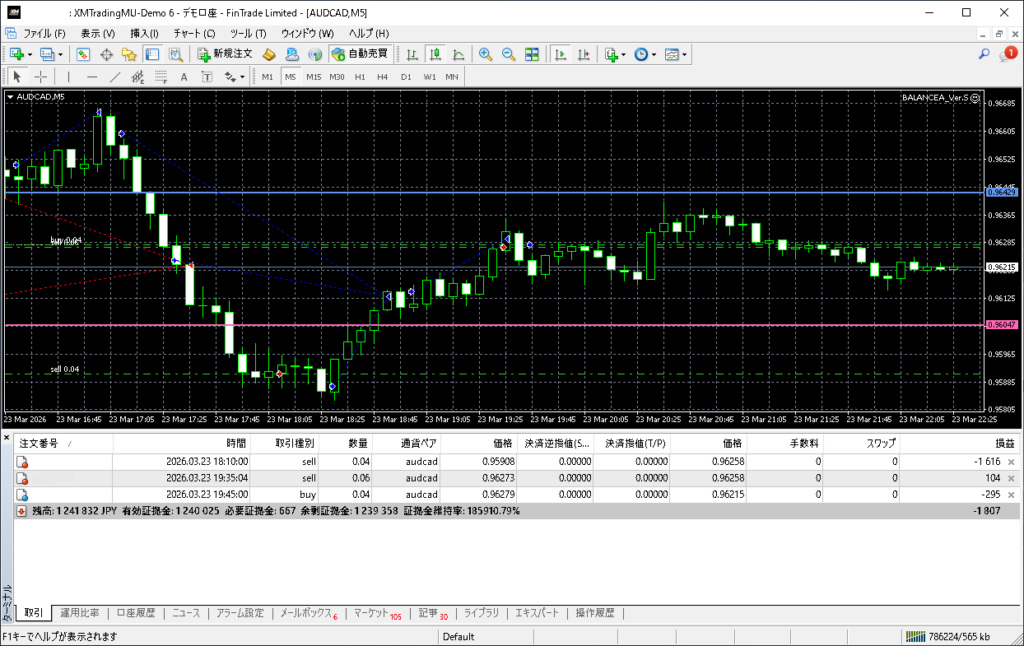Click the 新規注文 new order button

225,54
